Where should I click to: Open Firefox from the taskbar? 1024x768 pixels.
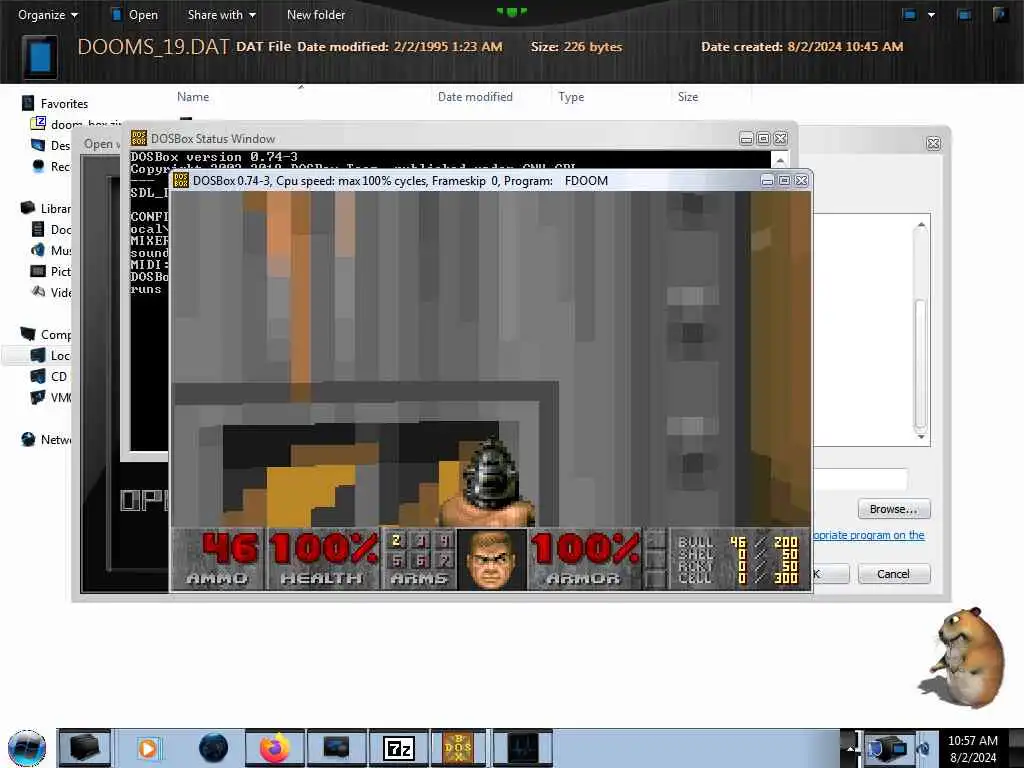pyautogui.click(x=275, y=748)
